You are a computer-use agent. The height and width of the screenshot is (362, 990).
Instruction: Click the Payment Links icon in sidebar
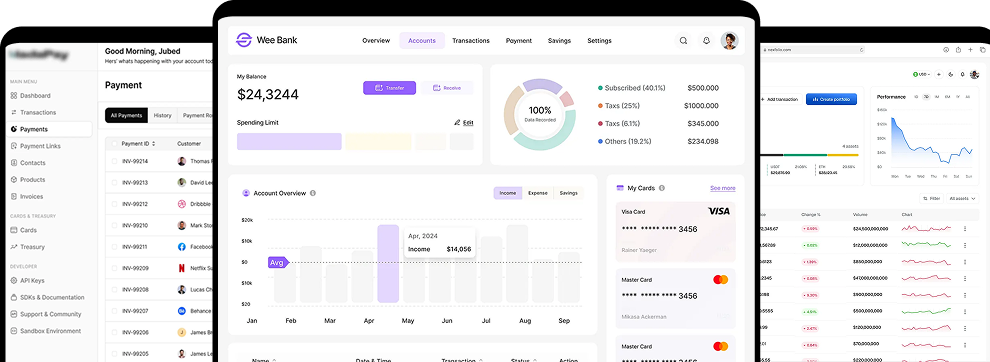(x=14, y=146)
